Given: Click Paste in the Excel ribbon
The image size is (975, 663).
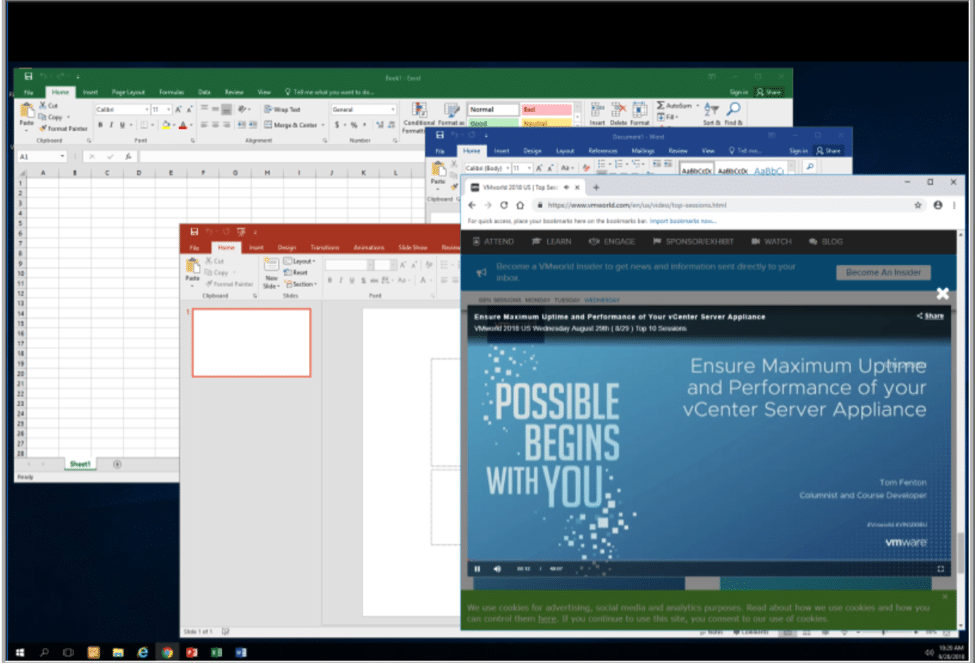Looking at the screenshot, I should tap(27, 114).
